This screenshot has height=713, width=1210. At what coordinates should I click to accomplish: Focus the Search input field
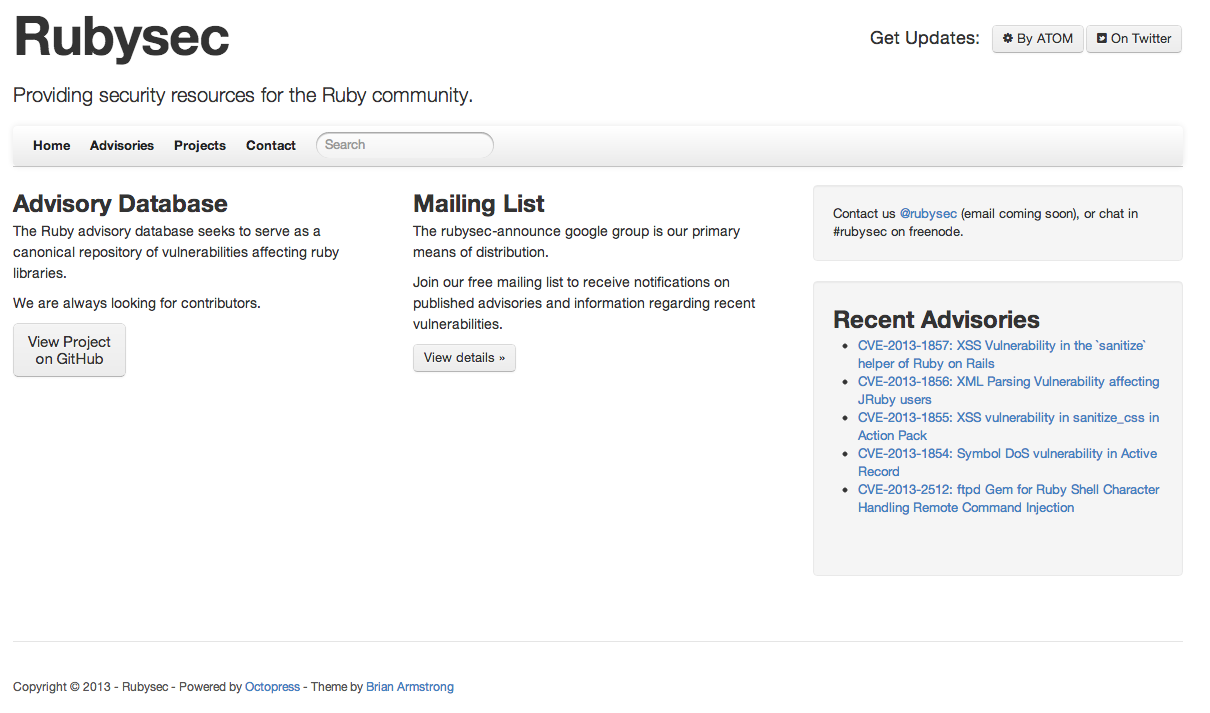405,145
